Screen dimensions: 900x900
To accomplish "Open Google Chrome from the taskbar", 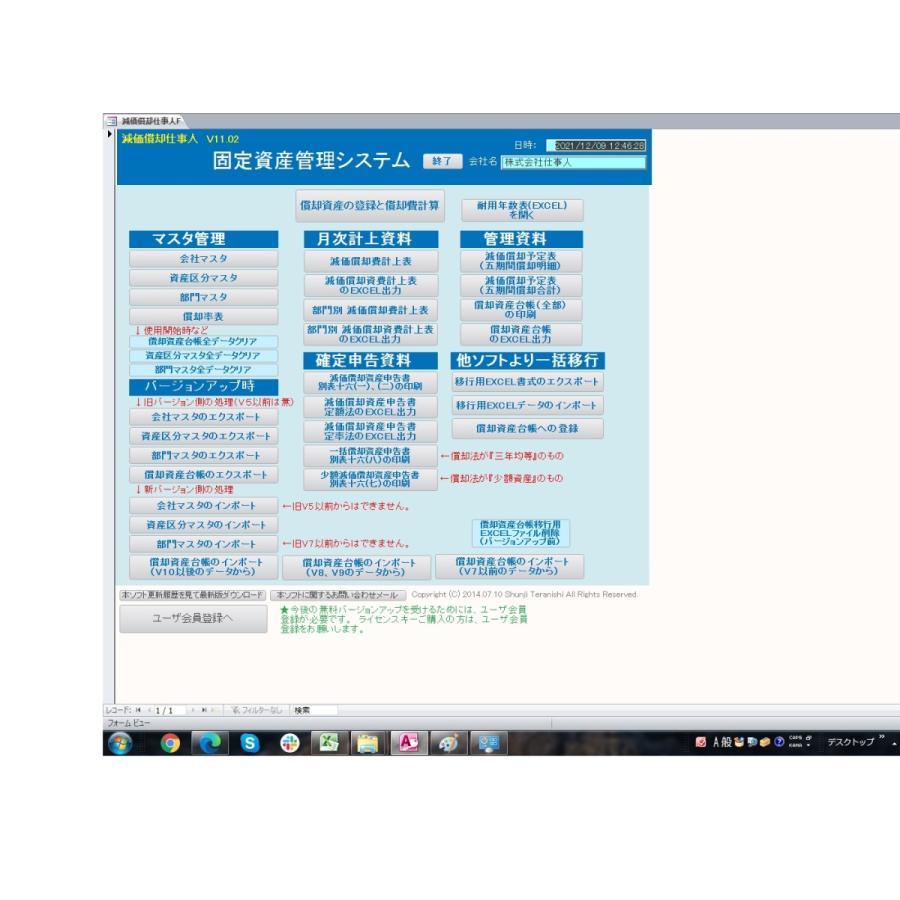I will click(171, 742).
